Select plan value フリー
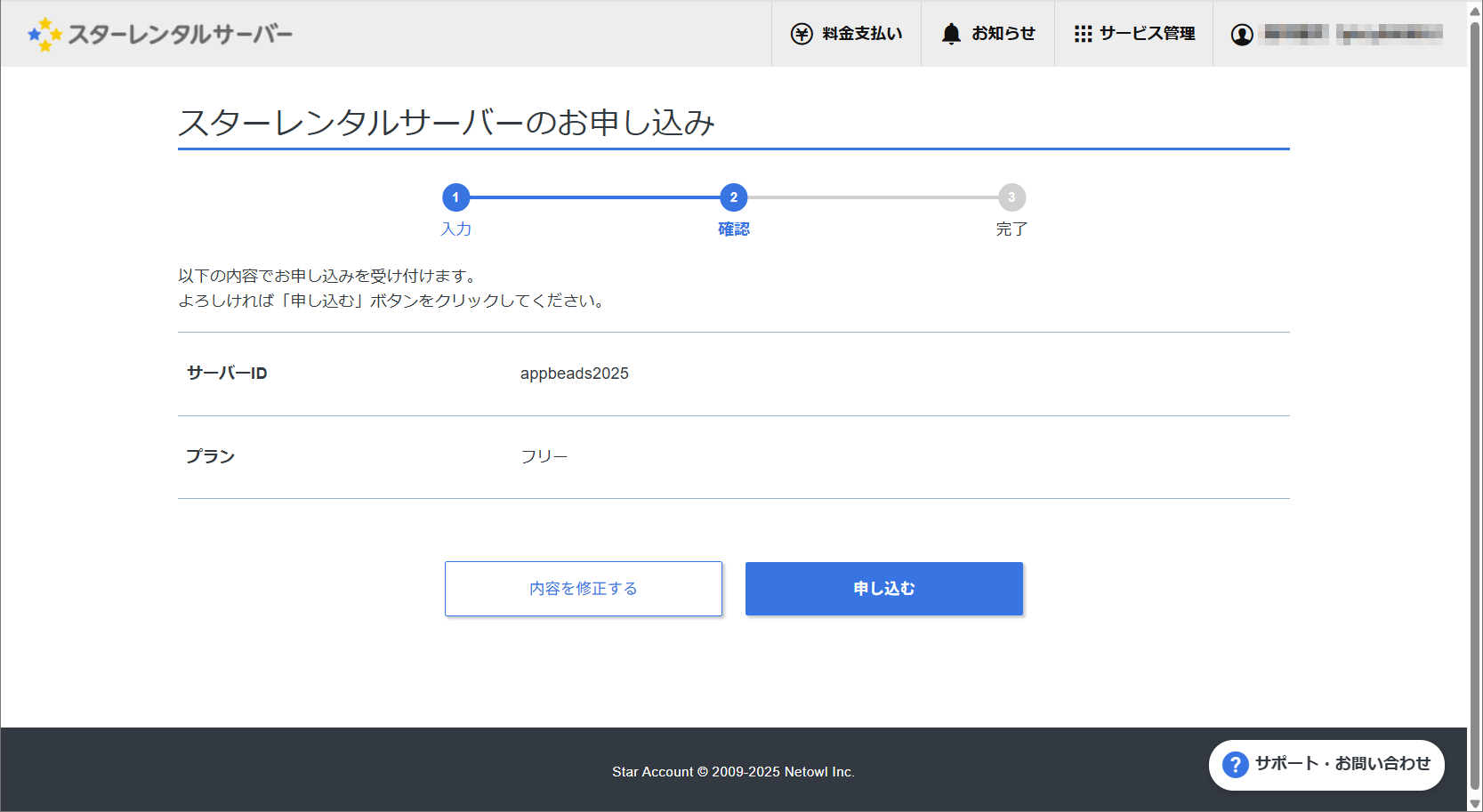Image resolution: width=1483 pixels, height=812 pixels. click(544, 456)
